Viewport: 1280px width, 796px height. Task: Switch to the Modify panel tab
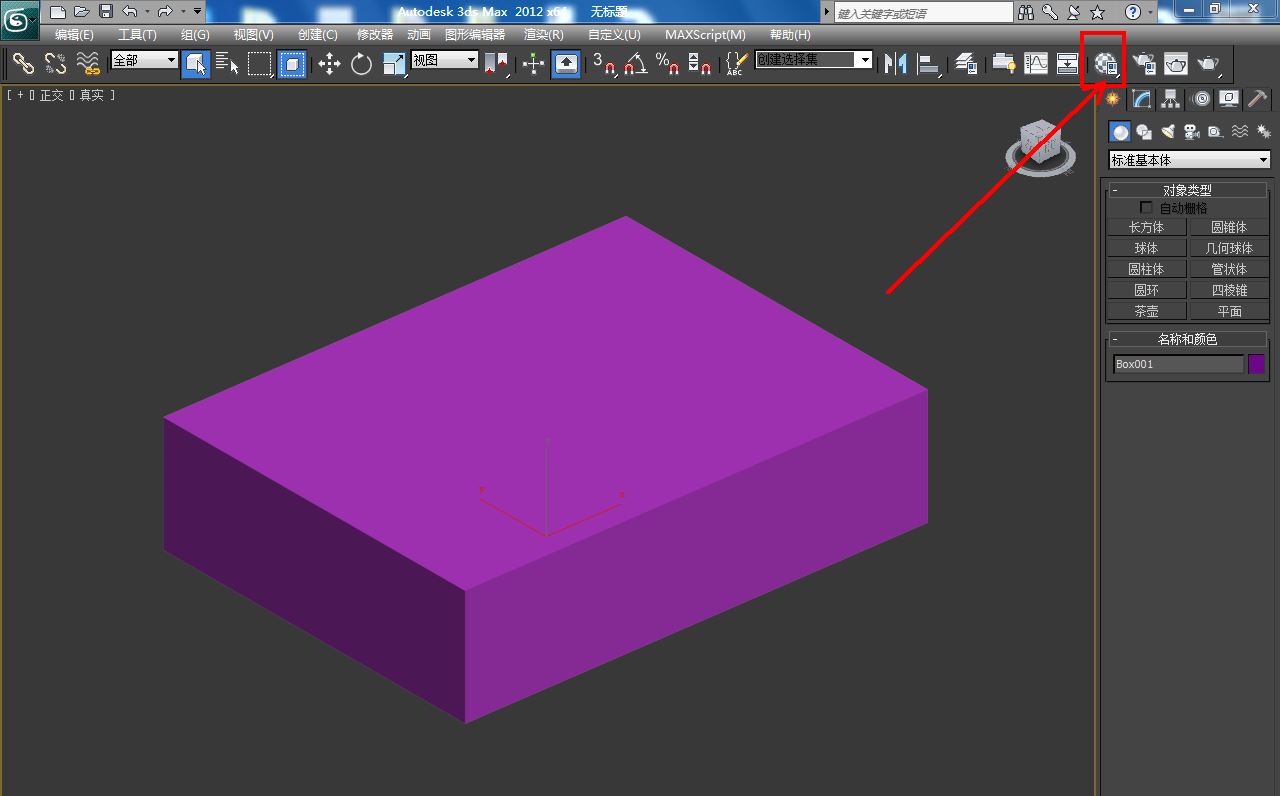pos(1141,99)
